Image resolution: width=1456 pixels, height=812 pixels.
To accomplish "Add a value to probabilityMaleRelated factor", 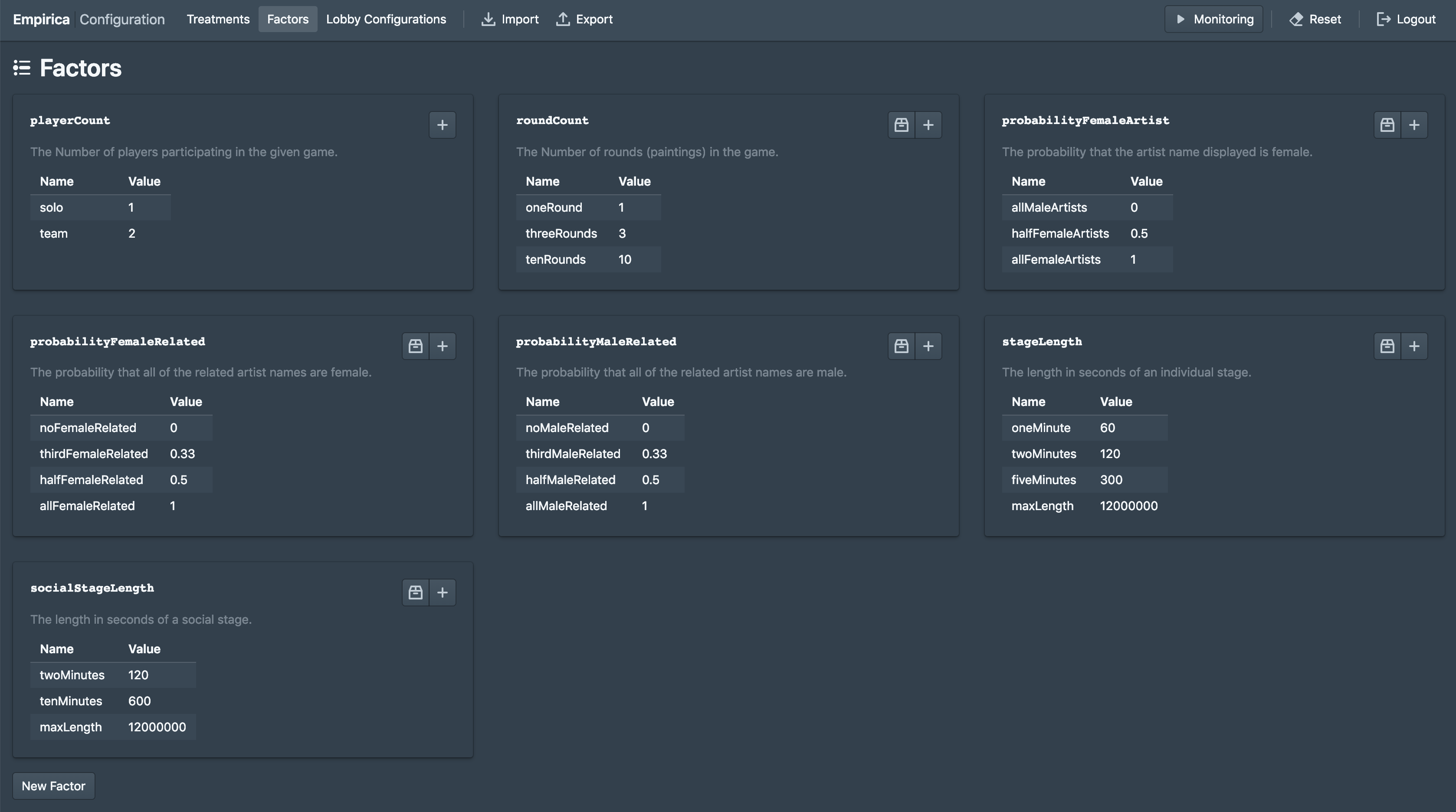I will click(x=928, y=346).
